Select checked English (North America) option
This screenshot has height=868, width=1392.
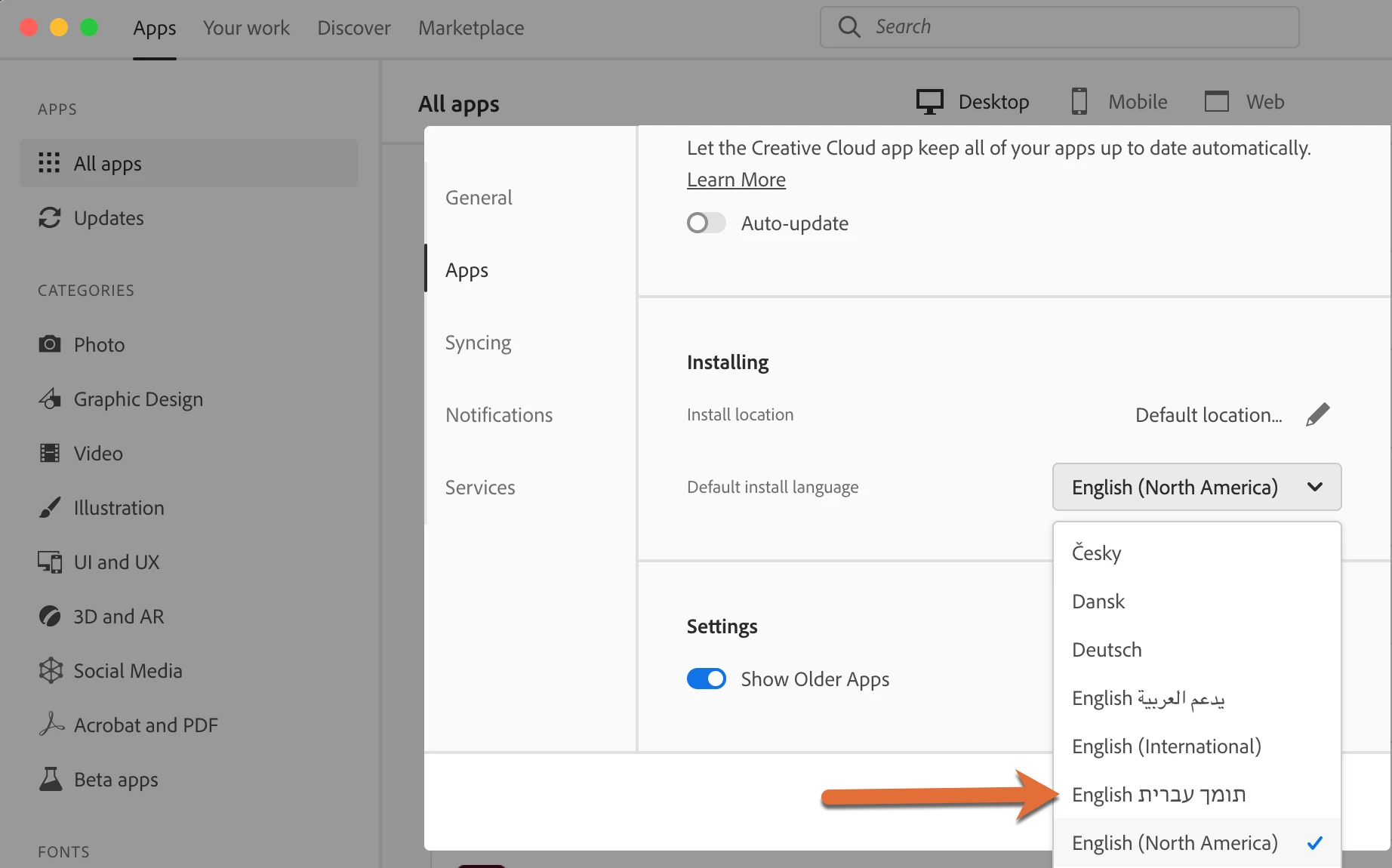(1196, 842)
